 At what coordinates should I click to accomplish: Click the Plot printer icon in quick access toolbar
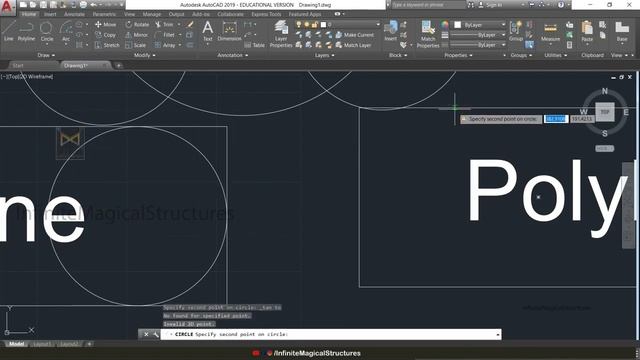[x=83, y=5]
